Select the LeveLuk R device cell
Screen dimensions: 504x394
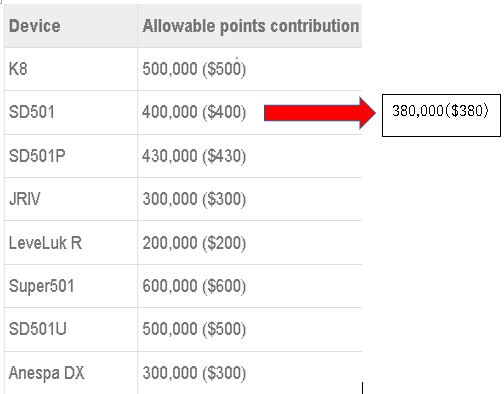[x=71, y=243]
